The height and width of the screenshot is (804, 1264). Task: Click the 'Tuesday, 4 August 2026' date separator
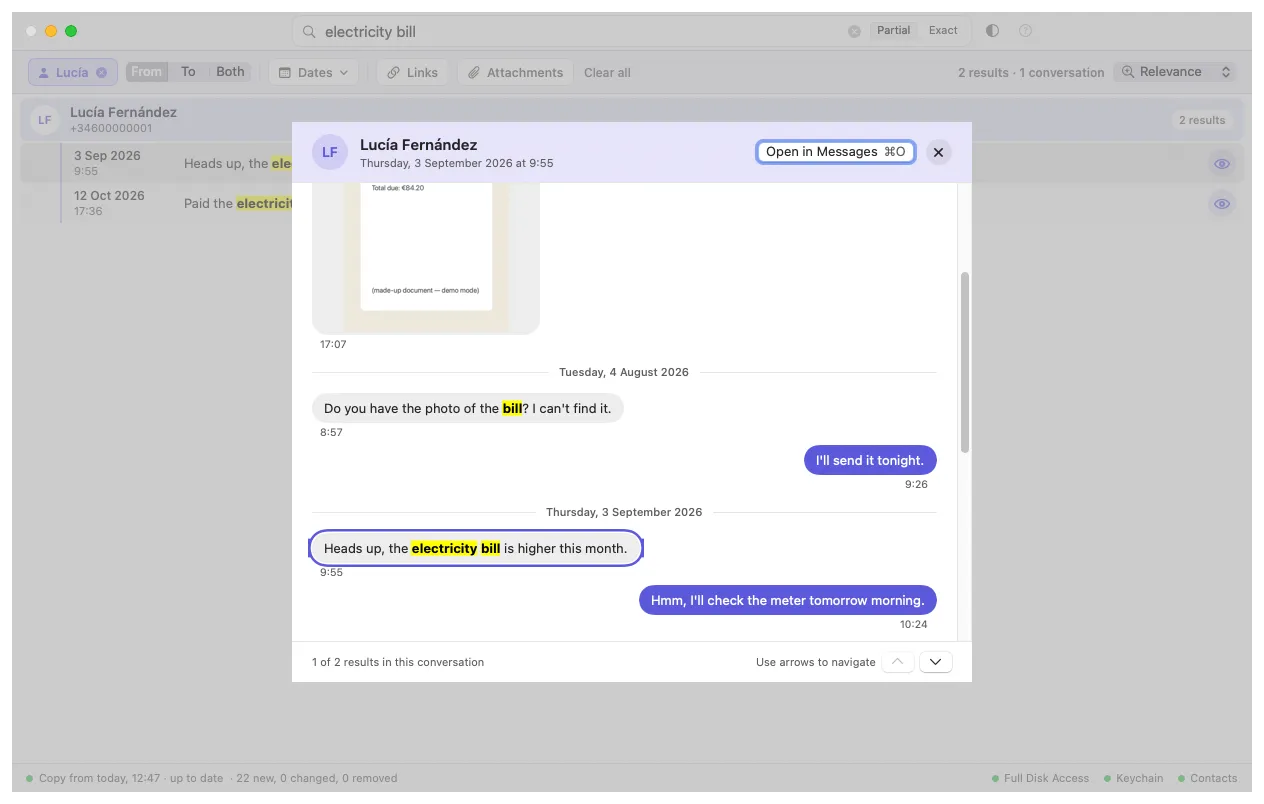point(624,372)
